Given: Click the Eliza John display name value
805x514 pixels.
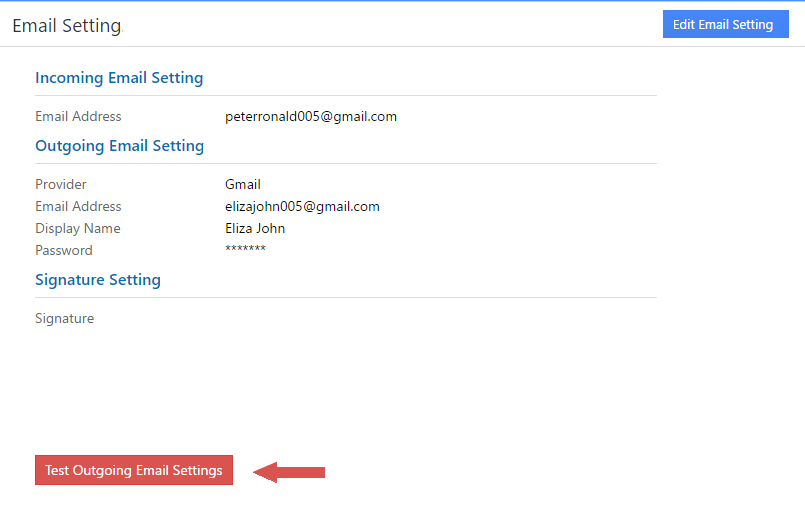Looking at the screenshot, I should 255,229.
